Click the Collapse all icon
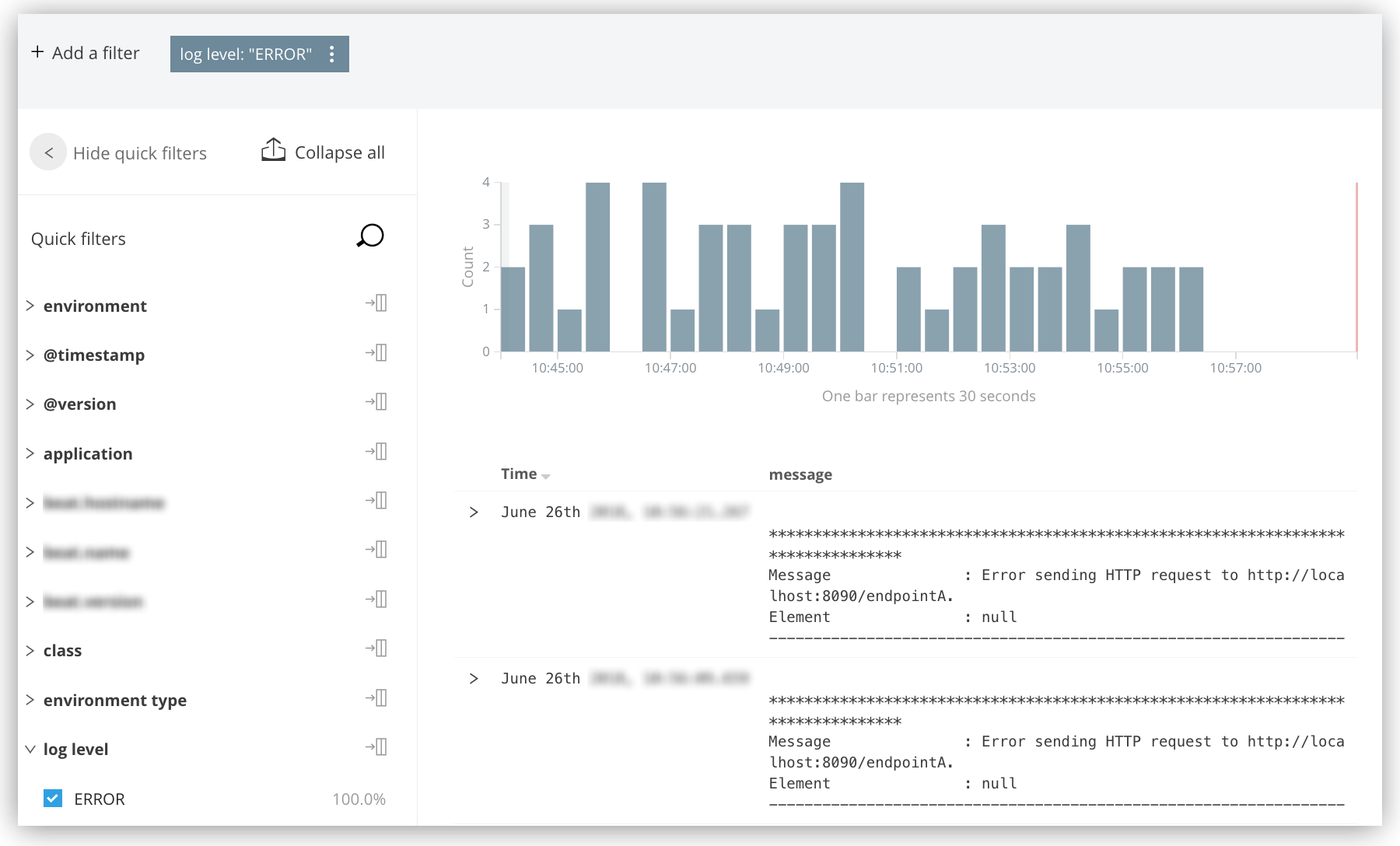 pos(273,150)
